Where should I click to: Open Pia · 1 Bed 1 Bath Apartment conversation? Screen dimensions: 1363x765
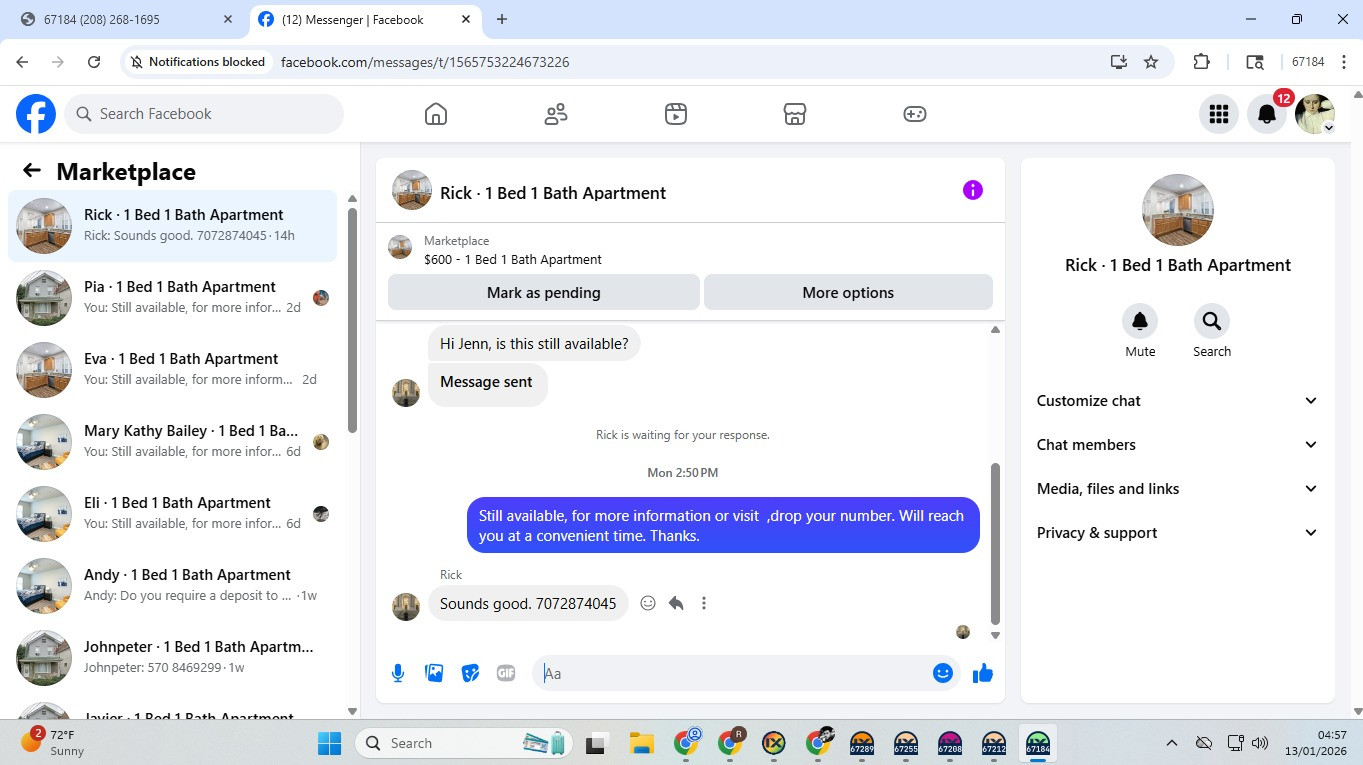[173, 298]
